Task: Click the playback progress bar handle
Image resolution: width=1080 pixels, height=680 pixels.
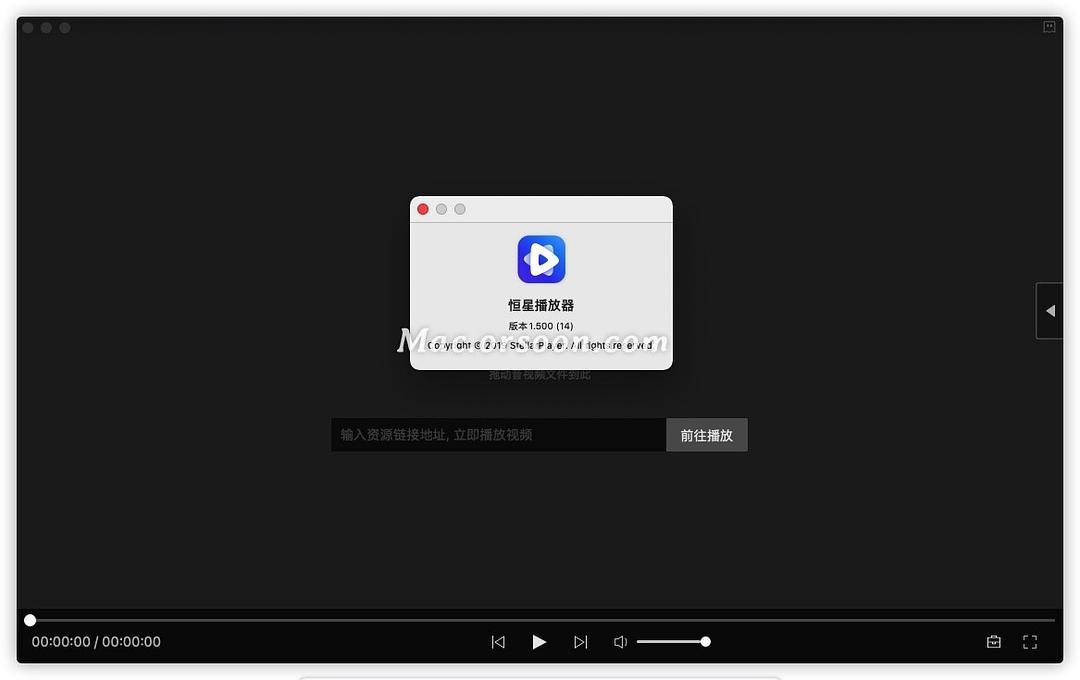Action: [30, 620]
